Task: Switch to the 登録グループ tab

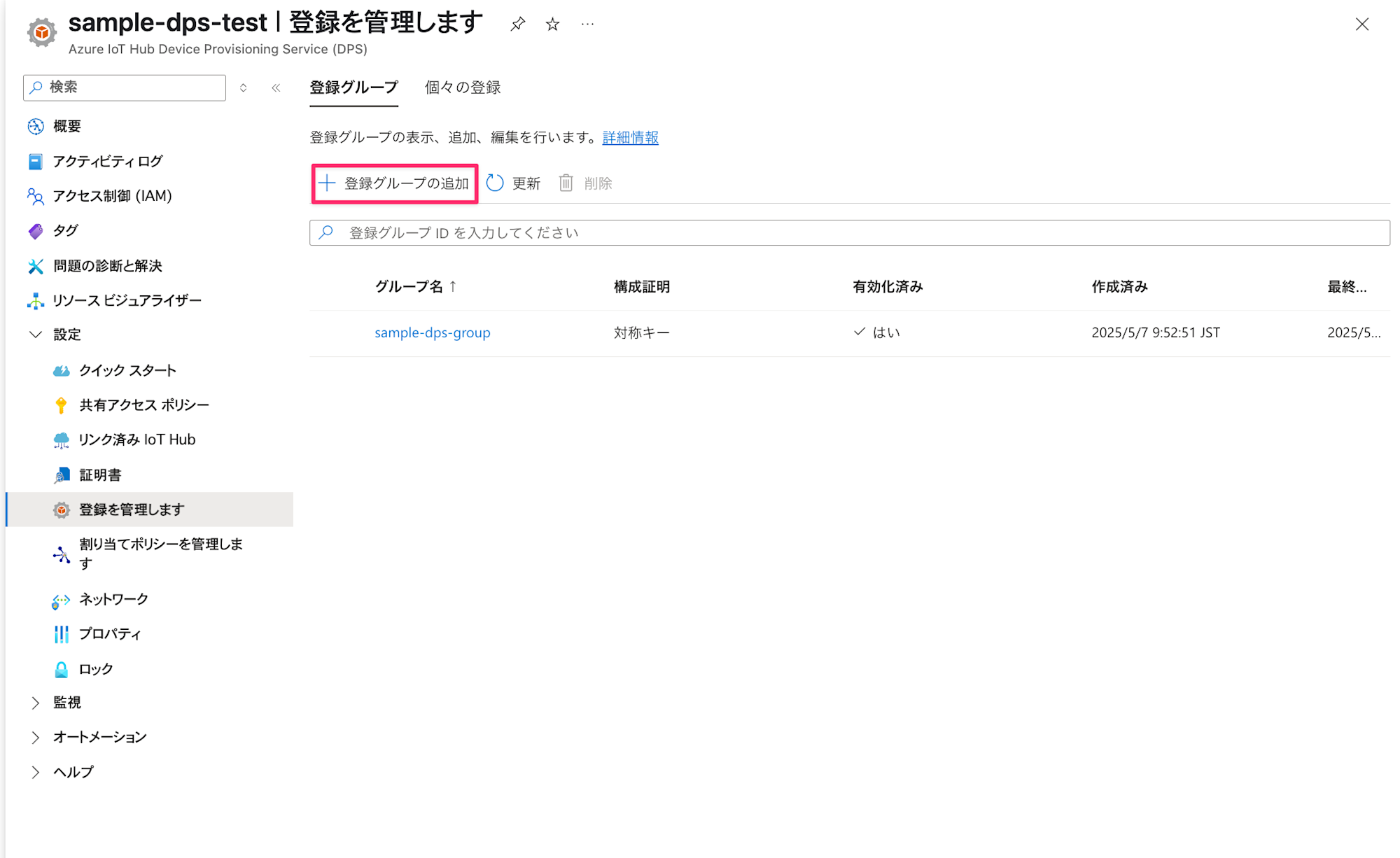Action: click(x=353, y=87)
